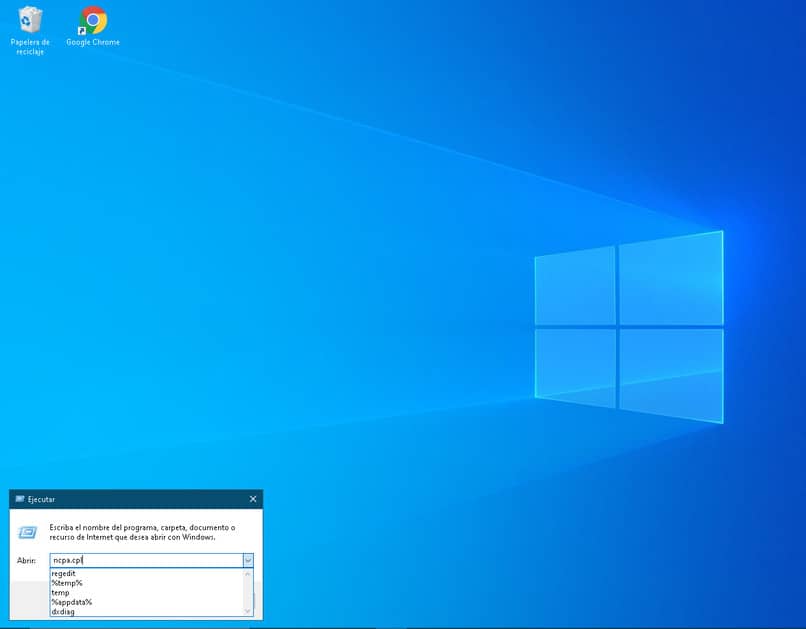Click the large Run icon beside the description
Screen dimensions: 806x629
click(28, 533)
